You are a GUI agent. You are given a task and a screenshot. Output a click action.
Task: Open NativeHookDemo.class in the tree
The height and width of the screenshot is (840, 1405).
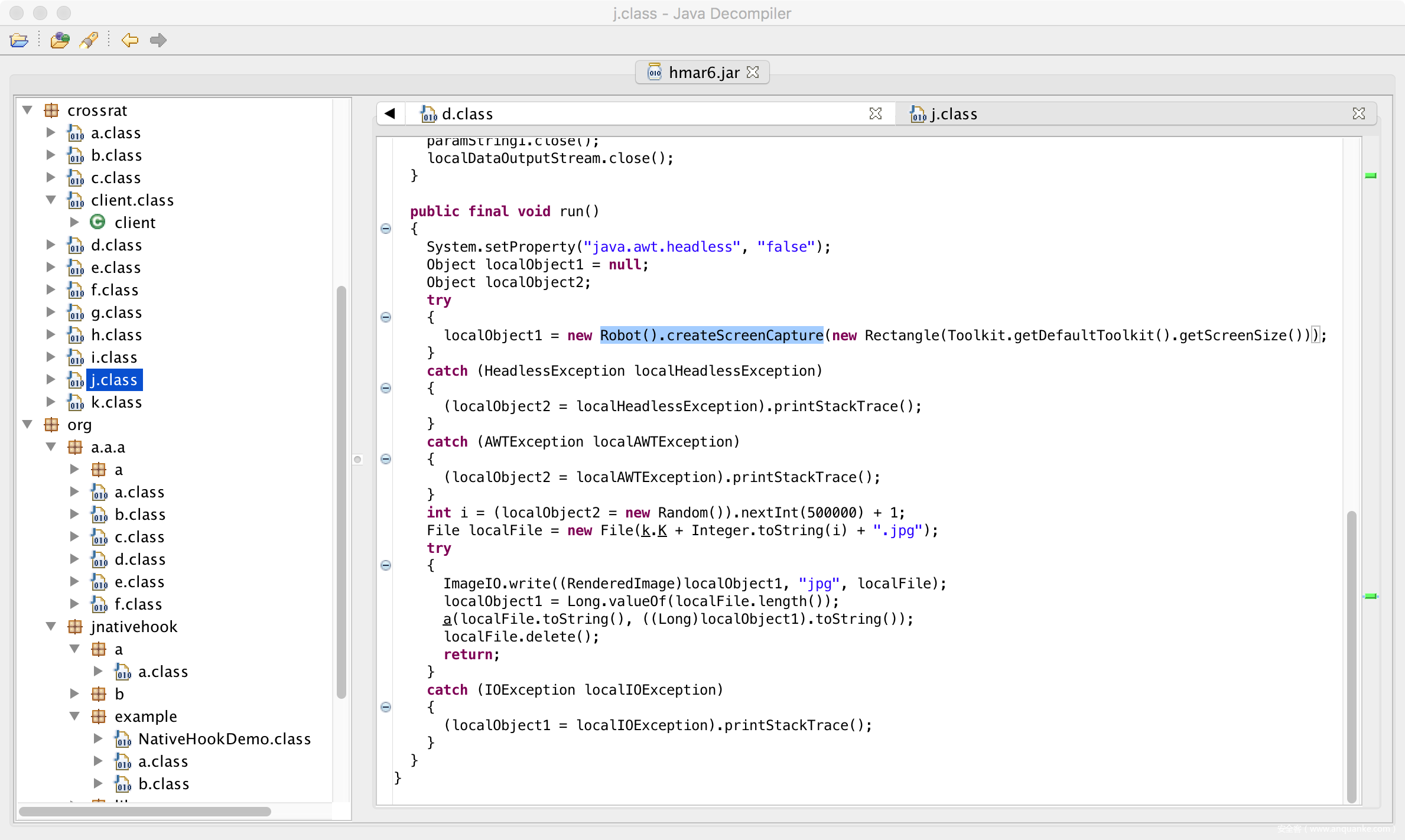click(x=224, y=739)
